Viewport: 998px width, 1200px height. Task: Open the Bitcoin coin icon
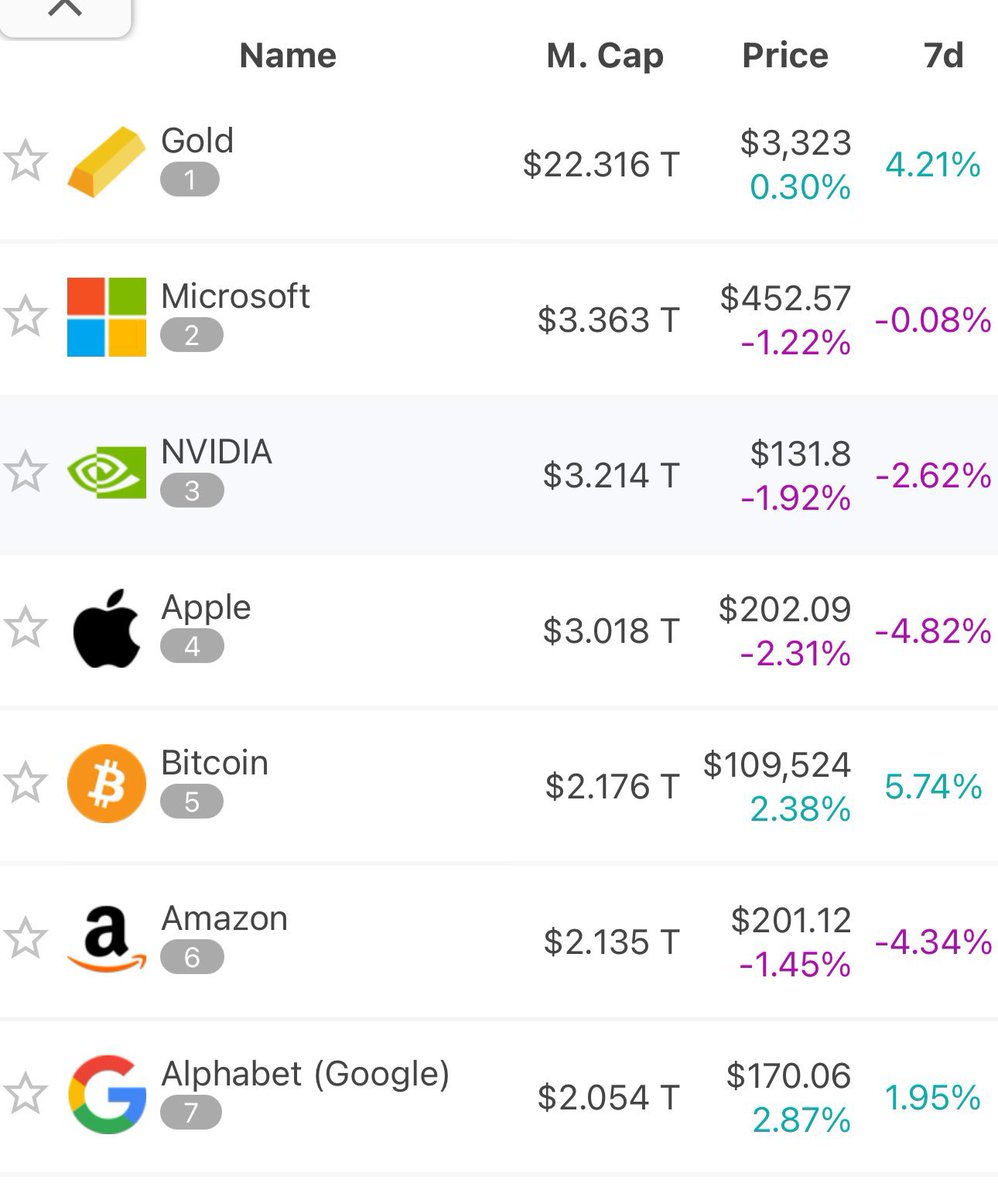[x=106, y=783]
